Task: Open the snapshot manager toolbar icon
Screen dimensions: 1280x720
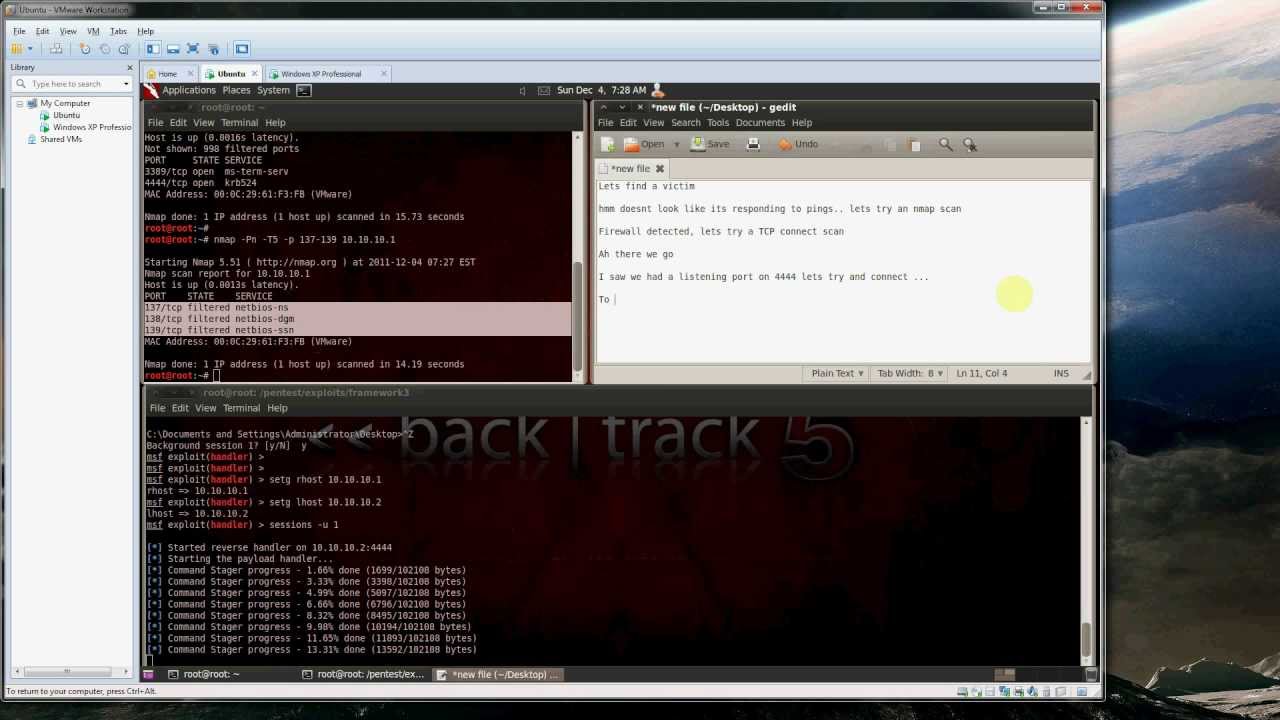Action: pyautogui.click(x=124, y=48)
